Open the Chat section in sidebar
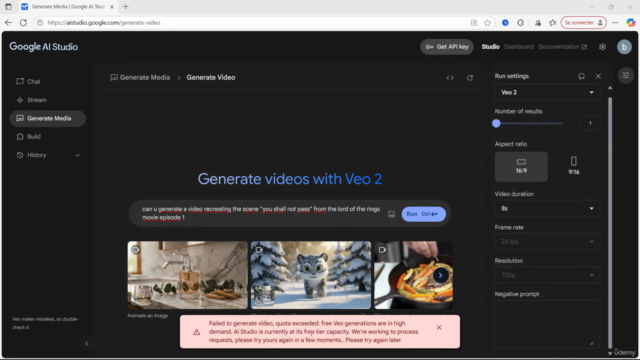The height and width of the screenshot is (360, 640). pyautogui.click(x=28, y=82)
